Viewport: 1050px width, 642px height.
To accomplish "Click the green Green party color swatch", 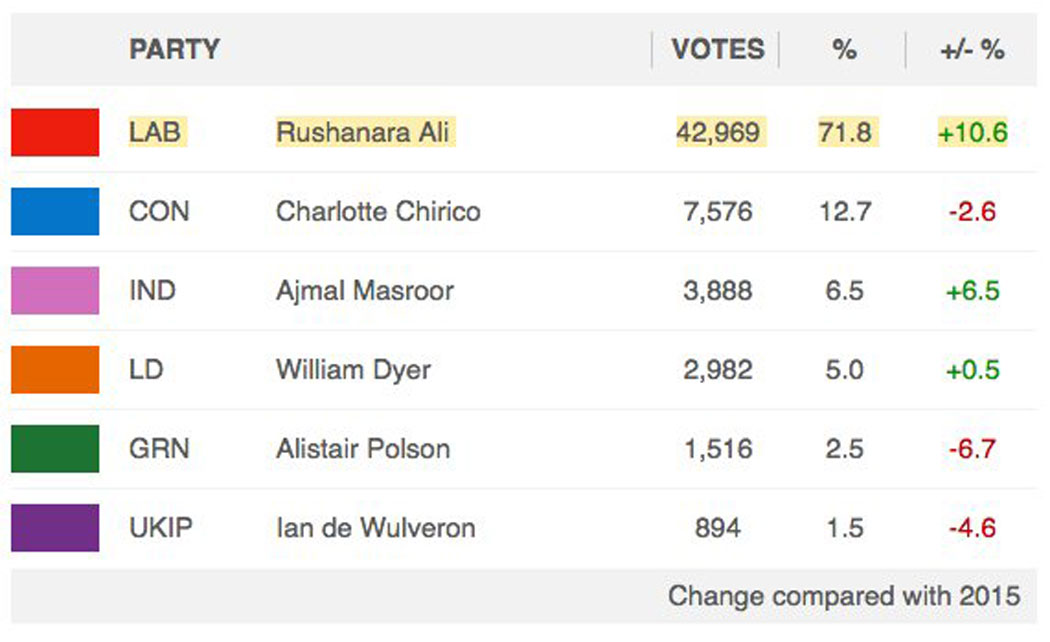I will 55,448.
